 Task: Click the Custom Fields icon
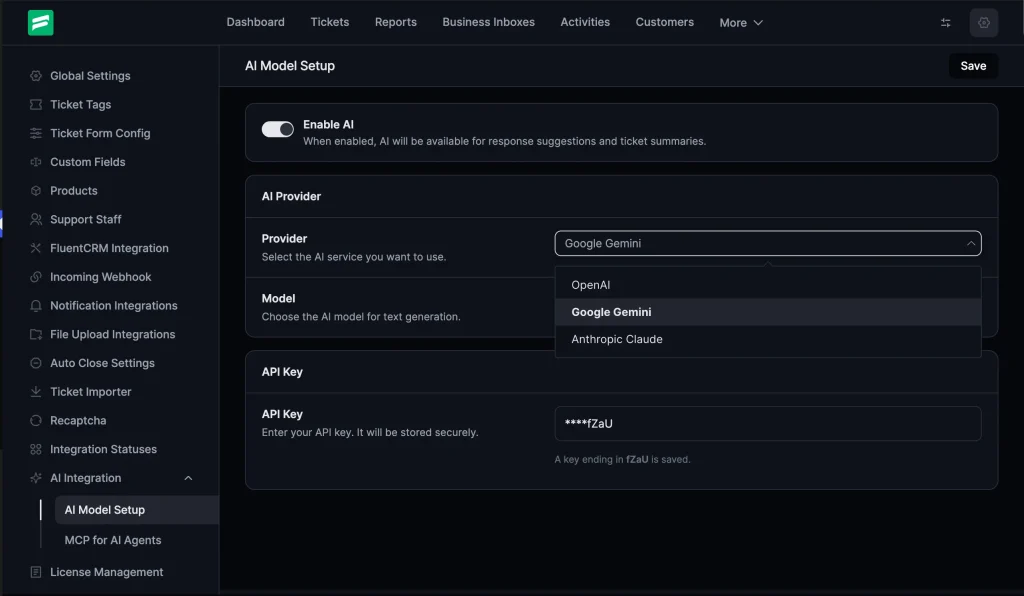point(36,162)
